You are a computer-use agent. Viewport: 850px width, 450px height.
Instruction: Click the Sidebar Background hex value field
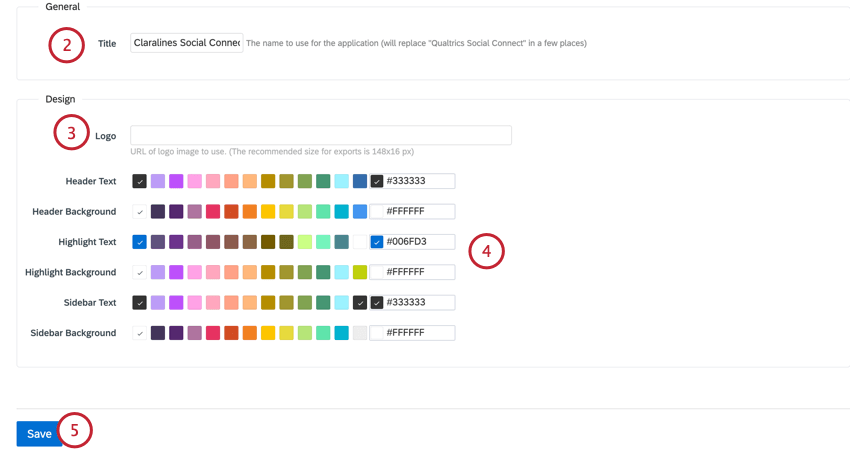coord(413,333)
